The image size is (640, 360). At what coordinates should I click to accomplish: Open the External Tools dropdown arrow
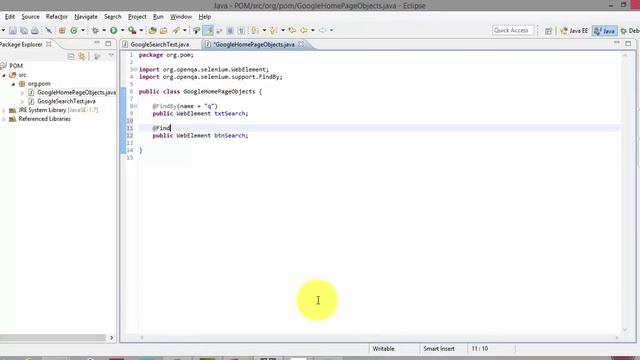(x=141, y=31)
